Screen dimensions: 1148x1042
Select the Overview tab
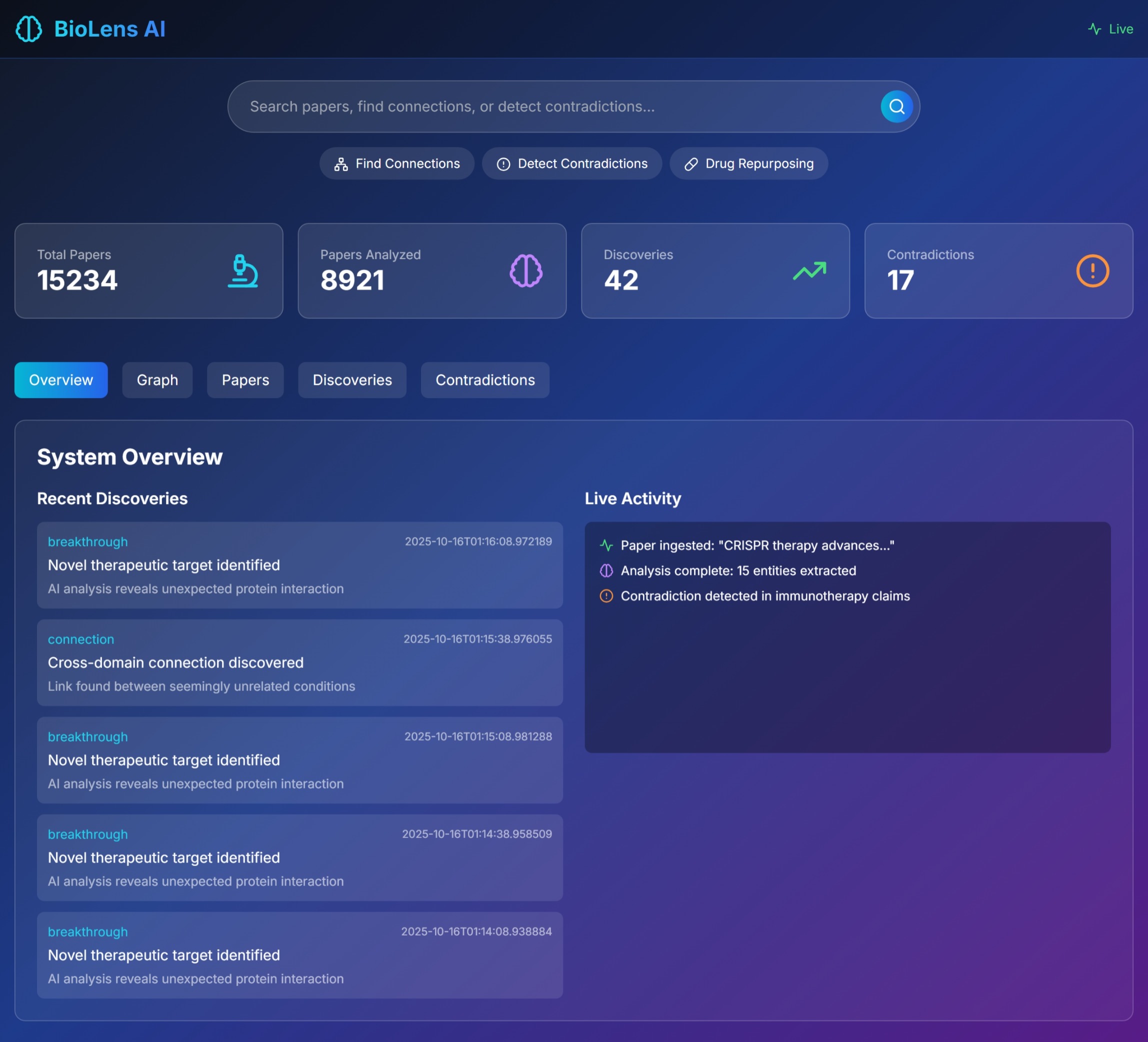tap(61, 380)
